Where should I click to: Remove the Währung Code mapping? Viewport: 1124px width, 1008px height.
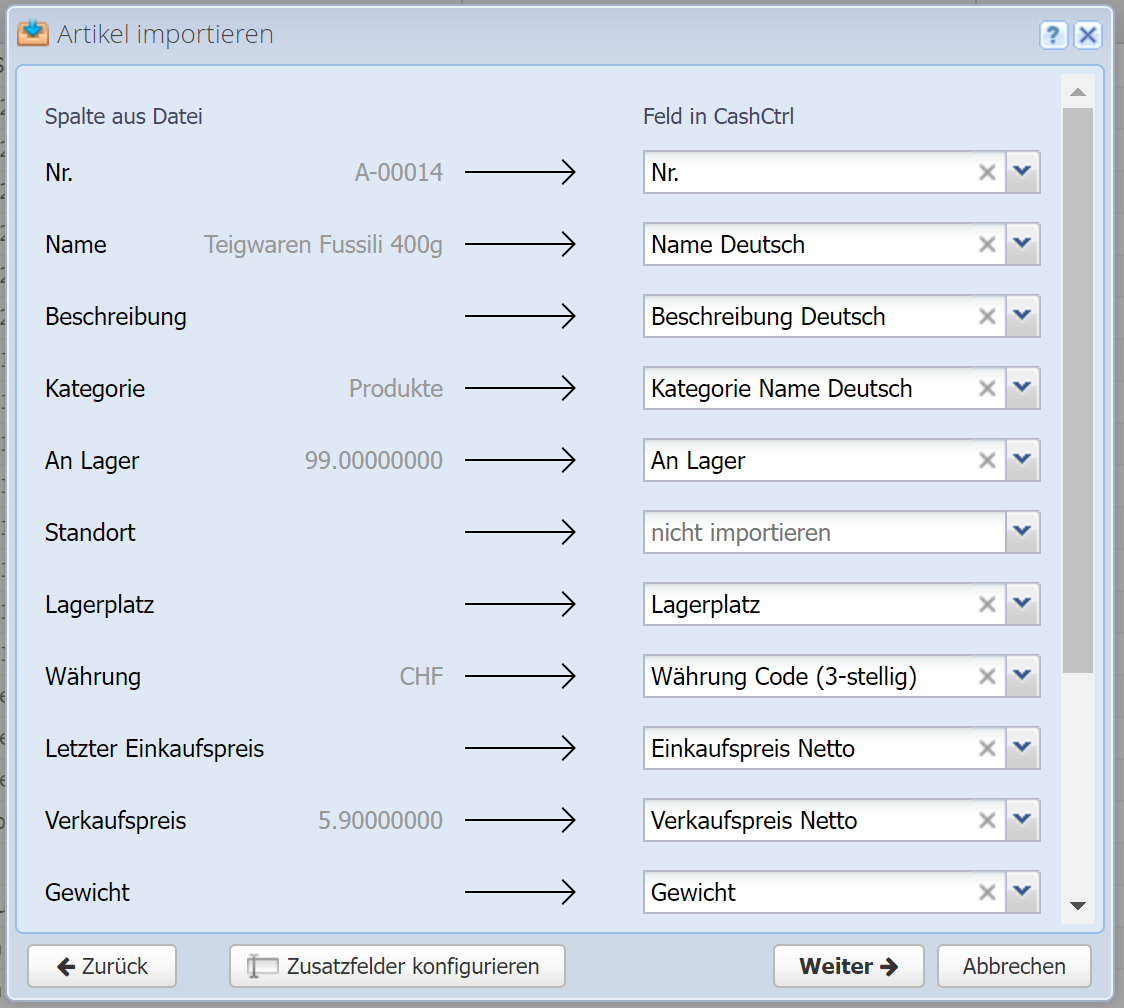987,677
